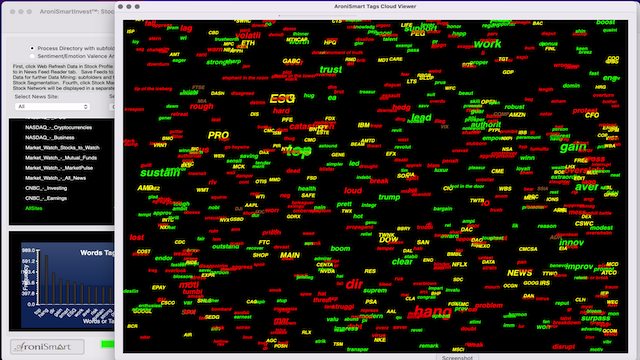This screenshot has width=640, height=360.
Task: Click the yellow 'AAPL' ticker tag
Action: click(251, 205)
